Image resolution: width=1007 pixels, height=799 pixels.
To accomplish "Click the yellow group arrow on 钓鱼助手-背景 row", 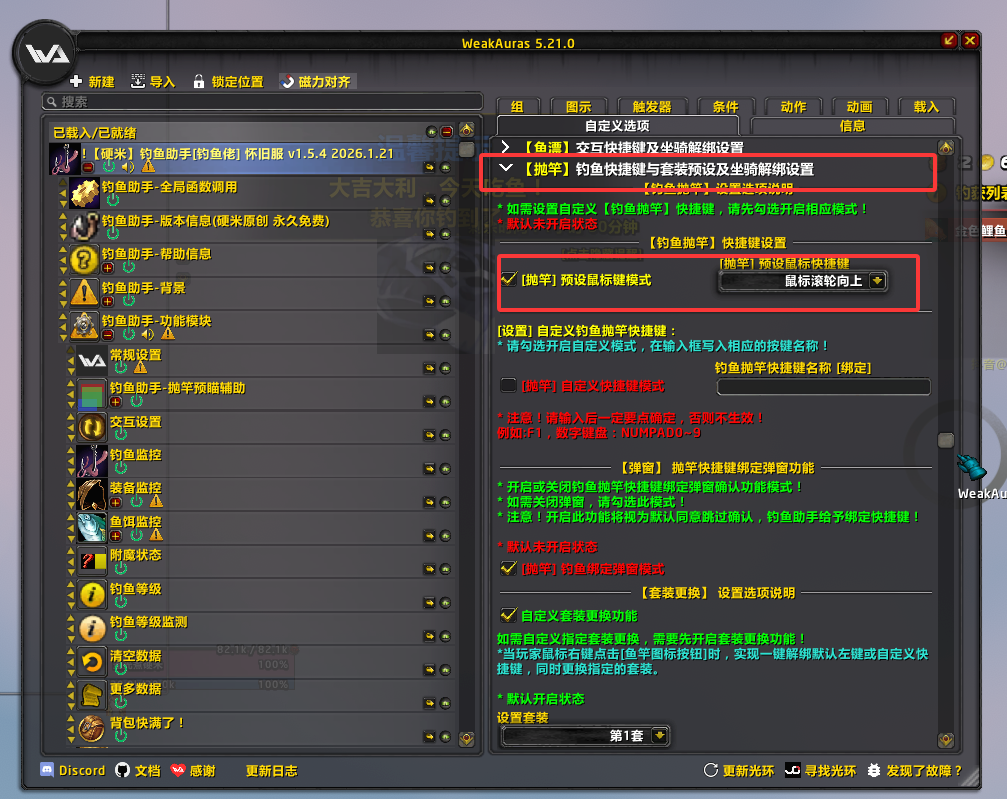I will pos(429,301).
